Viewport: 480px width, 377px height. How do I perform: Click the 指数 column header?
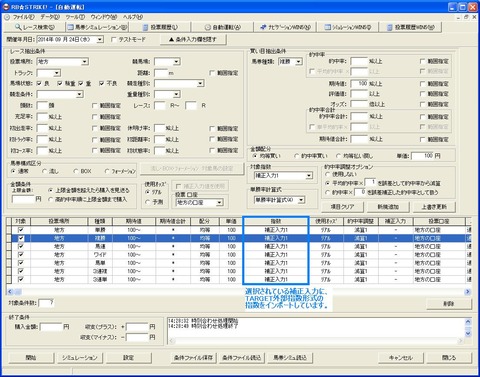[x=276, y=221]
